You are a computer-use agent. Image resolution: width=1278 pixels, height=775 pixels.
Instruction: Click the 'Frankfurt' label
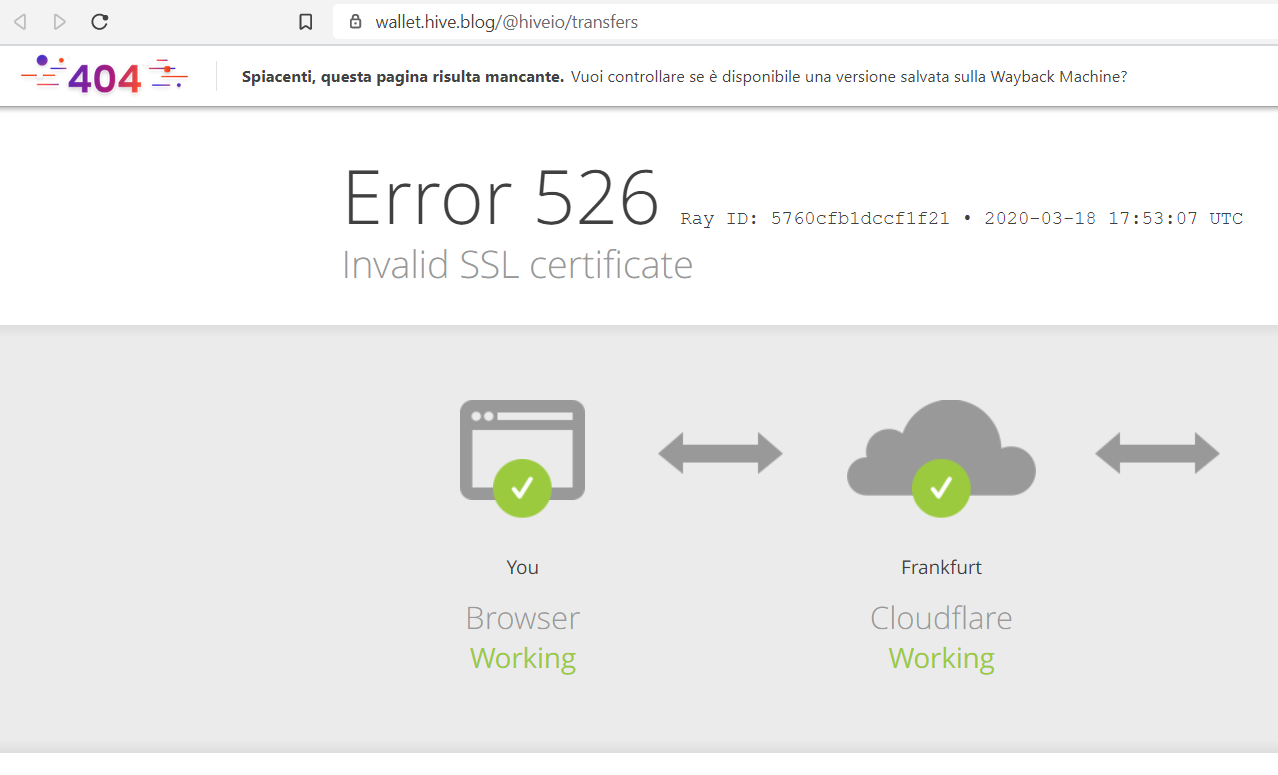[941, 567]
